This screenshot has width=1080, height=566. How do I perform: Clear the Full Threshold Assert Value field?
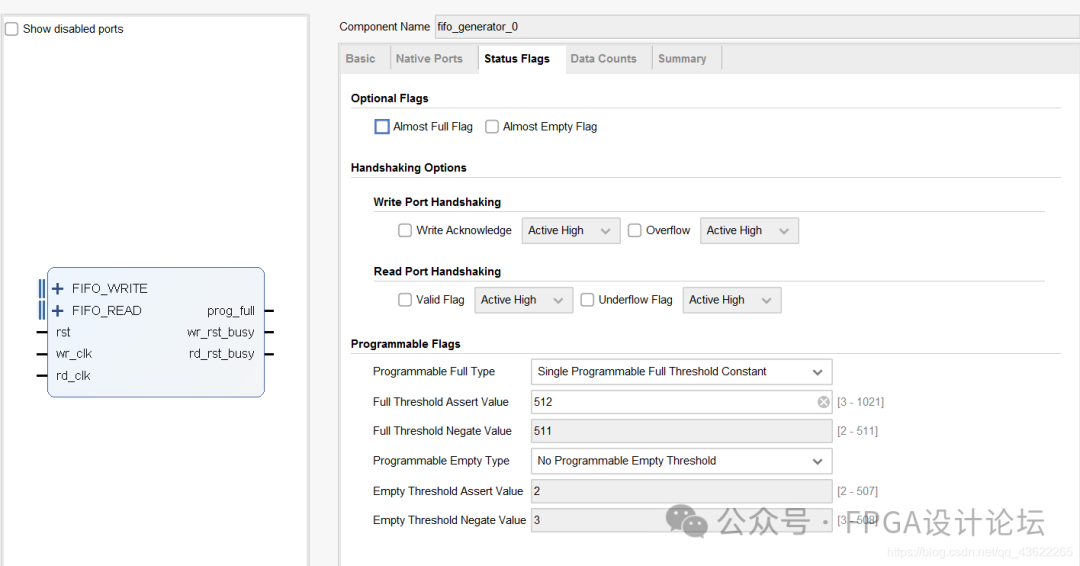point(823,402)
